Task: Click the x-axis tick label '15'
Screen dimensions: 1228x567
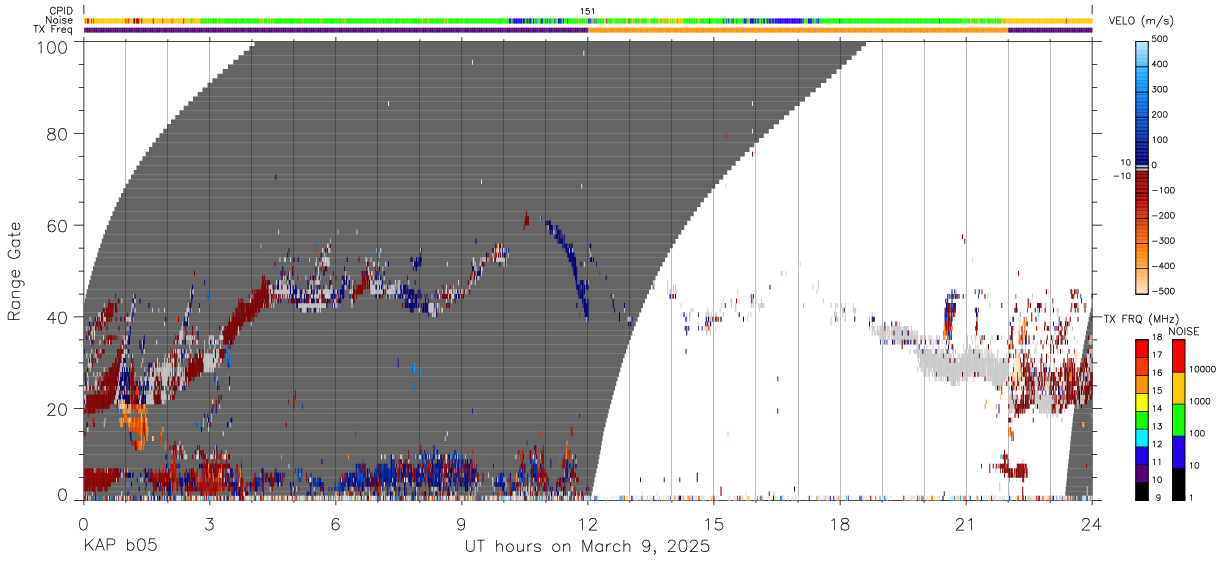Action: pos(714,523)
